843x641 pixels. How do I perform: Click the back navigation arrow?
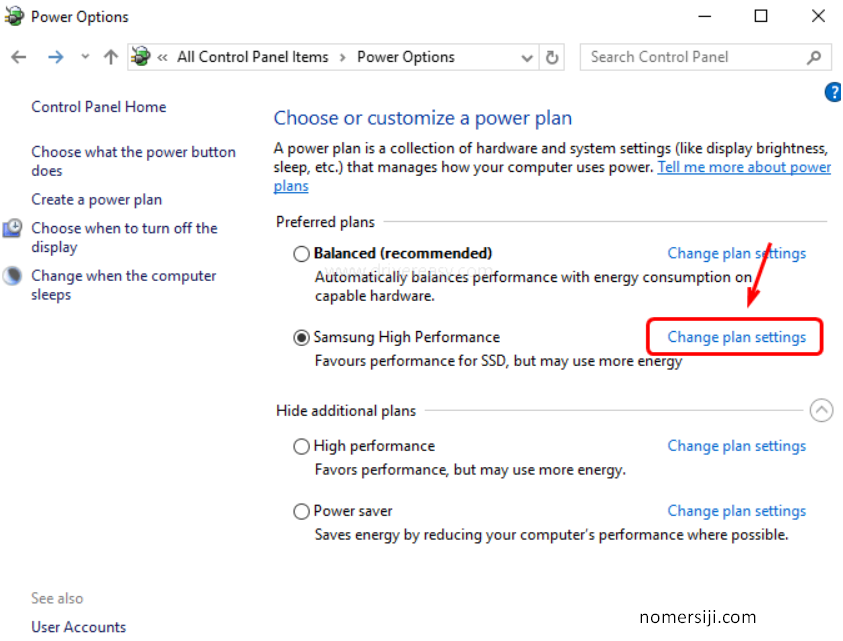pos(18,57)
